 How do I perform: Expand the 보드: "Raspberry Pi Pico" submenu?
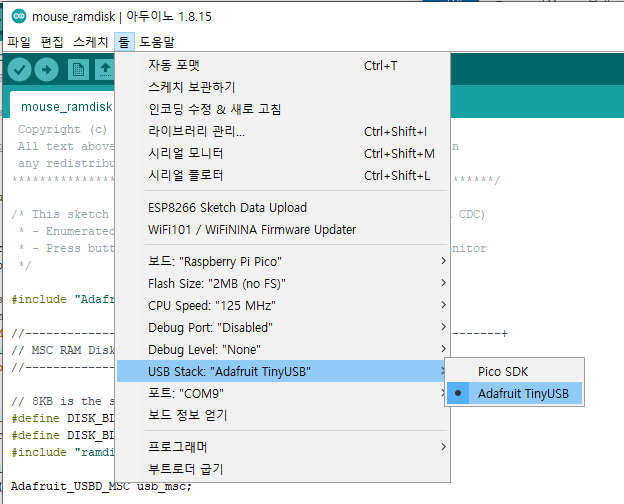click(283, 262)
